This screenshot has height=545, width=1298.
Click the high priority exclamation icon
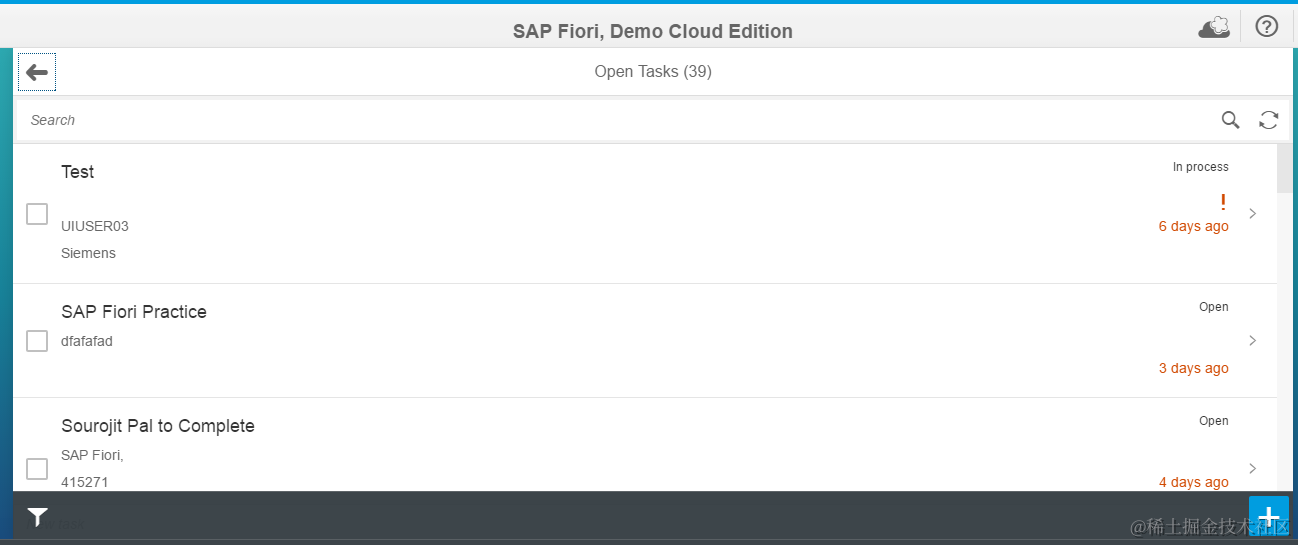1223,202
